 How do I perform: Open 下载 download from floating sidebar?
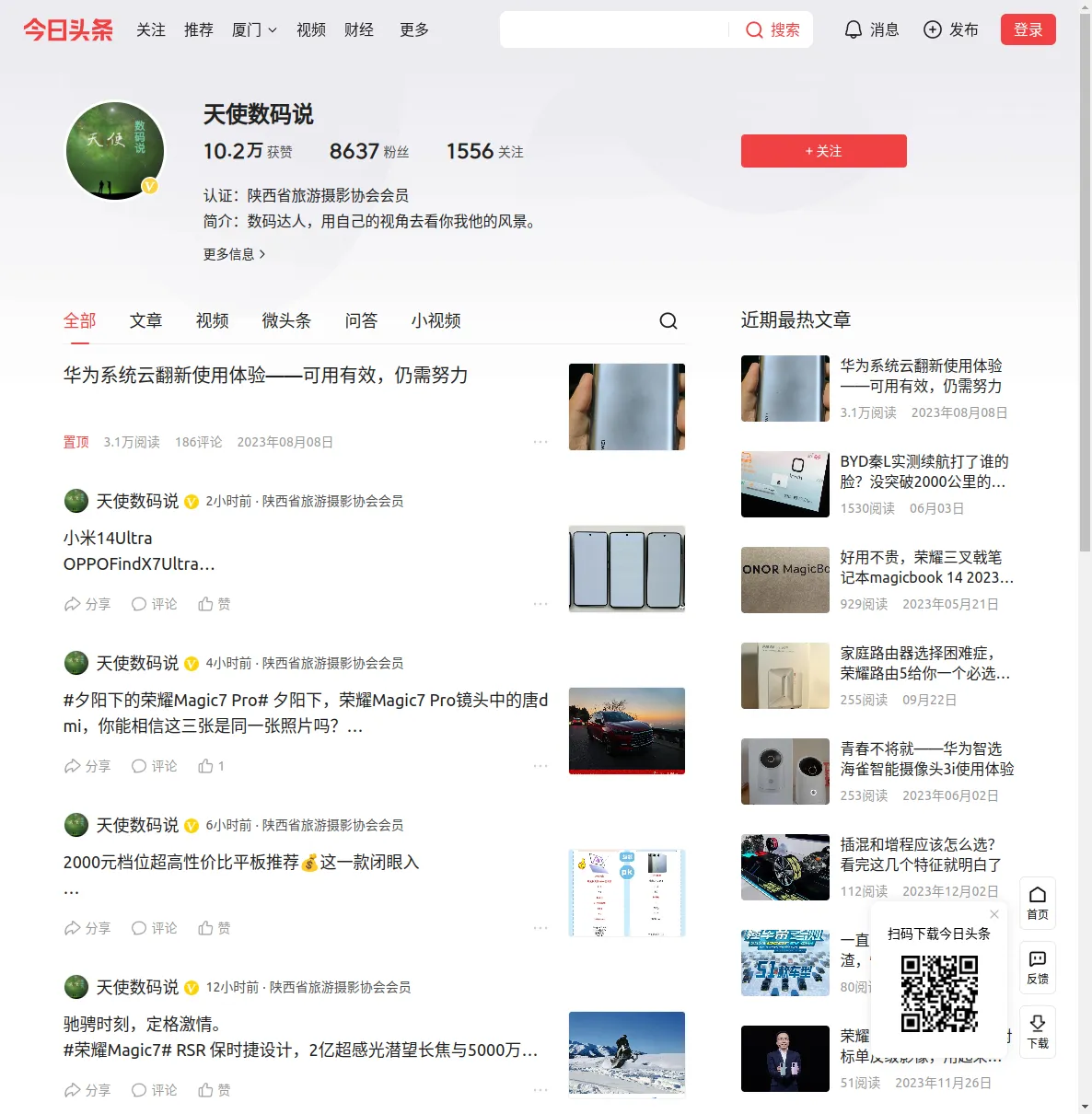(x=1038, y=1032)
